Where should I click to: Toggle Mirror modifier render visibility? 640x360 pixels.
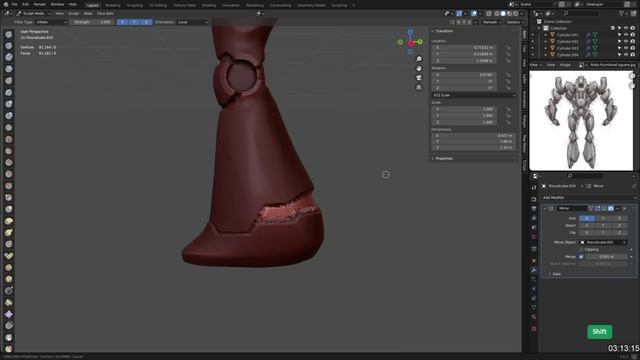[x=611, y=209]
